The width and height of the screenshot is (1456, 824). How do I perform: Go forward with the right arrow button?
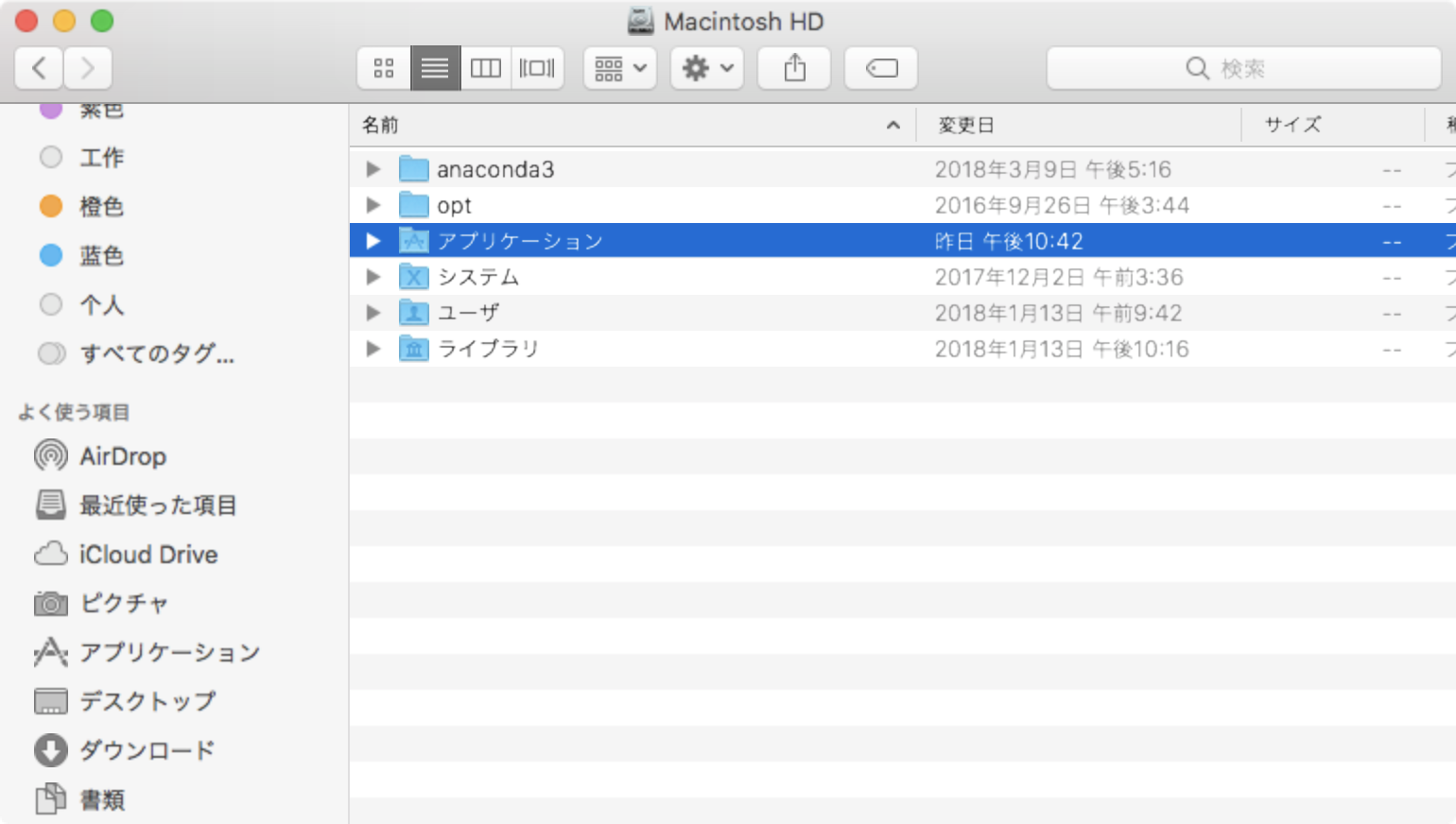88,68
